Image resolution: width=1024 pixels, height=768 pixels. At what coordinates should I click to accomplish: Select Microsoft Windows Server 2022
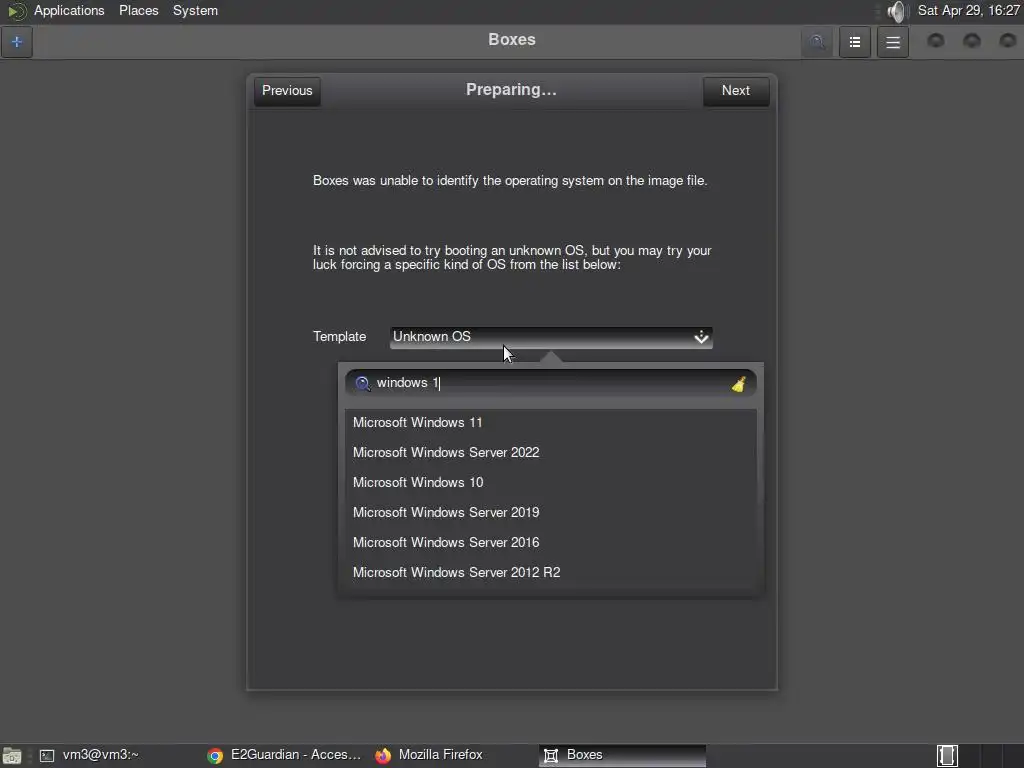[551, 453]
